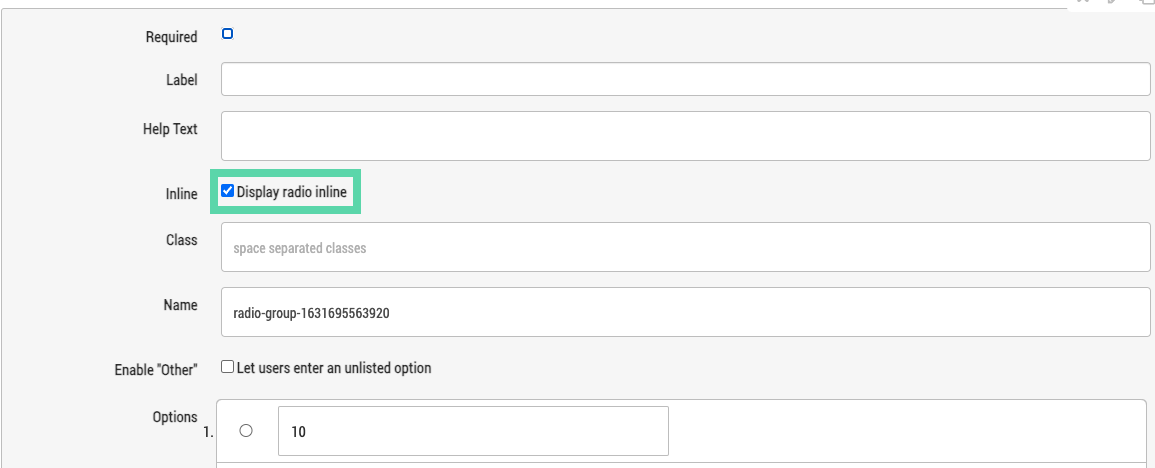The image size is (1155, 468).
Task: Click the Name field with radio-group-1631695563920
Action: tap(685, 312)
